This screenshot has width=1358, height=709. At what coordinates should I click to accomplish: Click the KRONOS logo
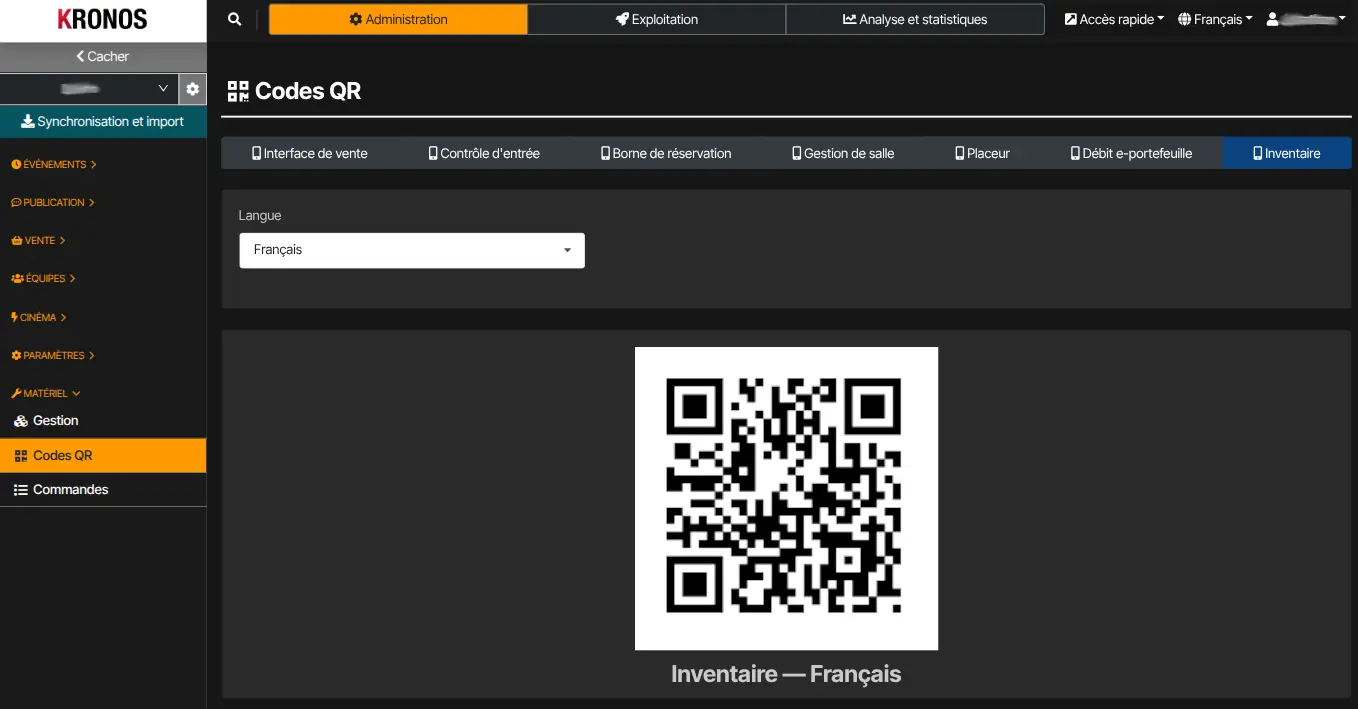coord(103,19)
